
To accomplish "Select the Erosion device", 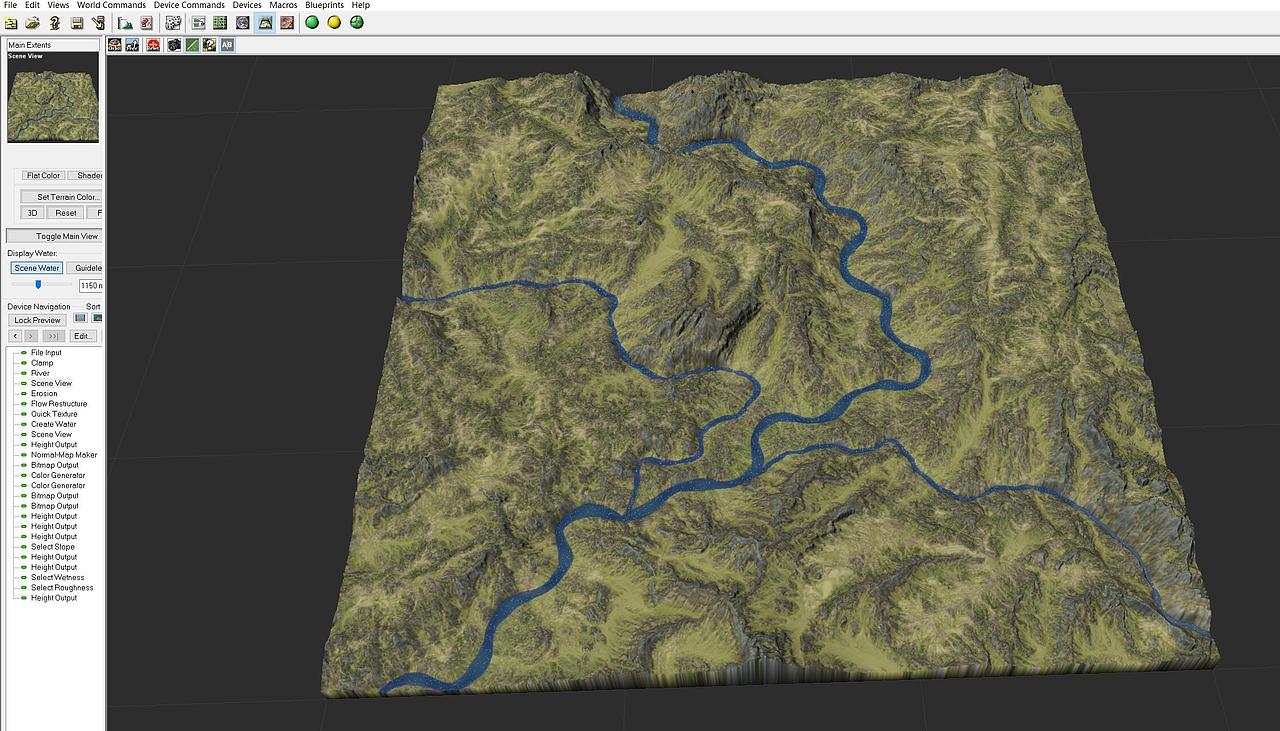I will pyautogui.click(x=44, y=393).
